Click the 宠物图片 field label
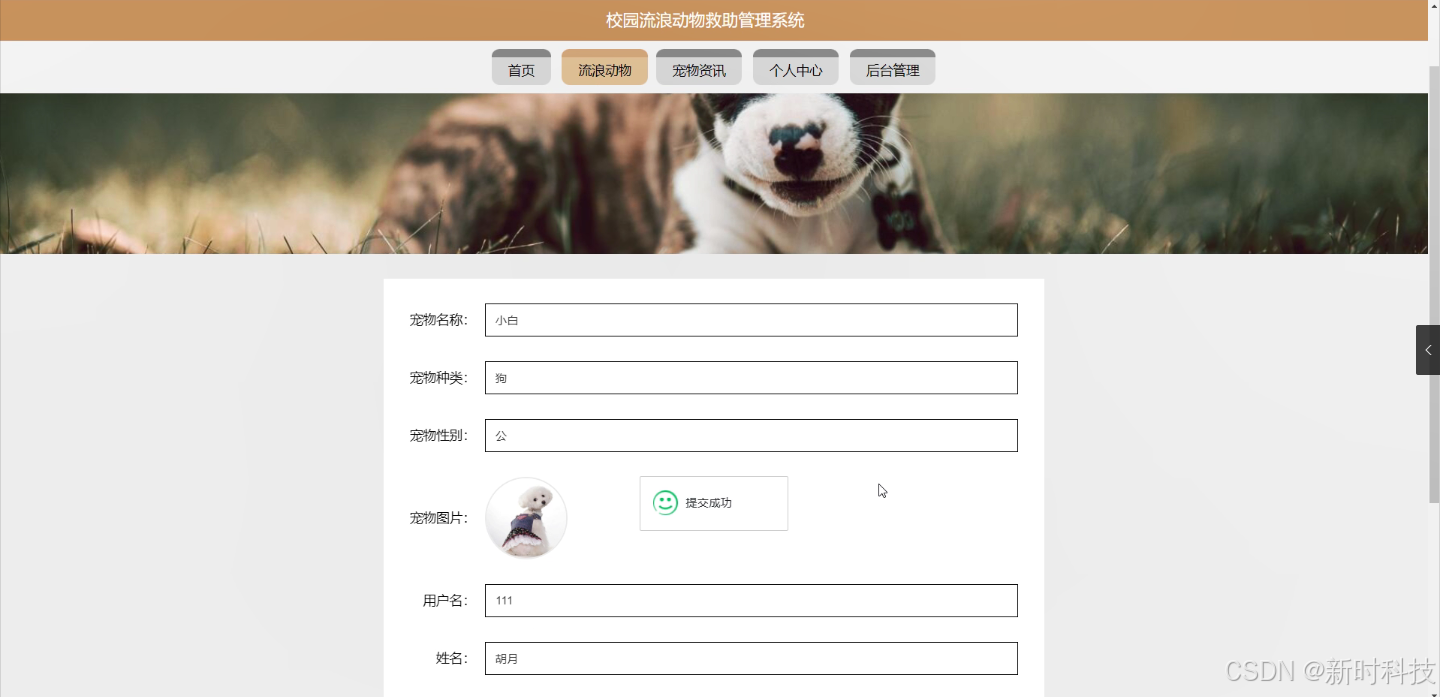 tap(438, 518)
